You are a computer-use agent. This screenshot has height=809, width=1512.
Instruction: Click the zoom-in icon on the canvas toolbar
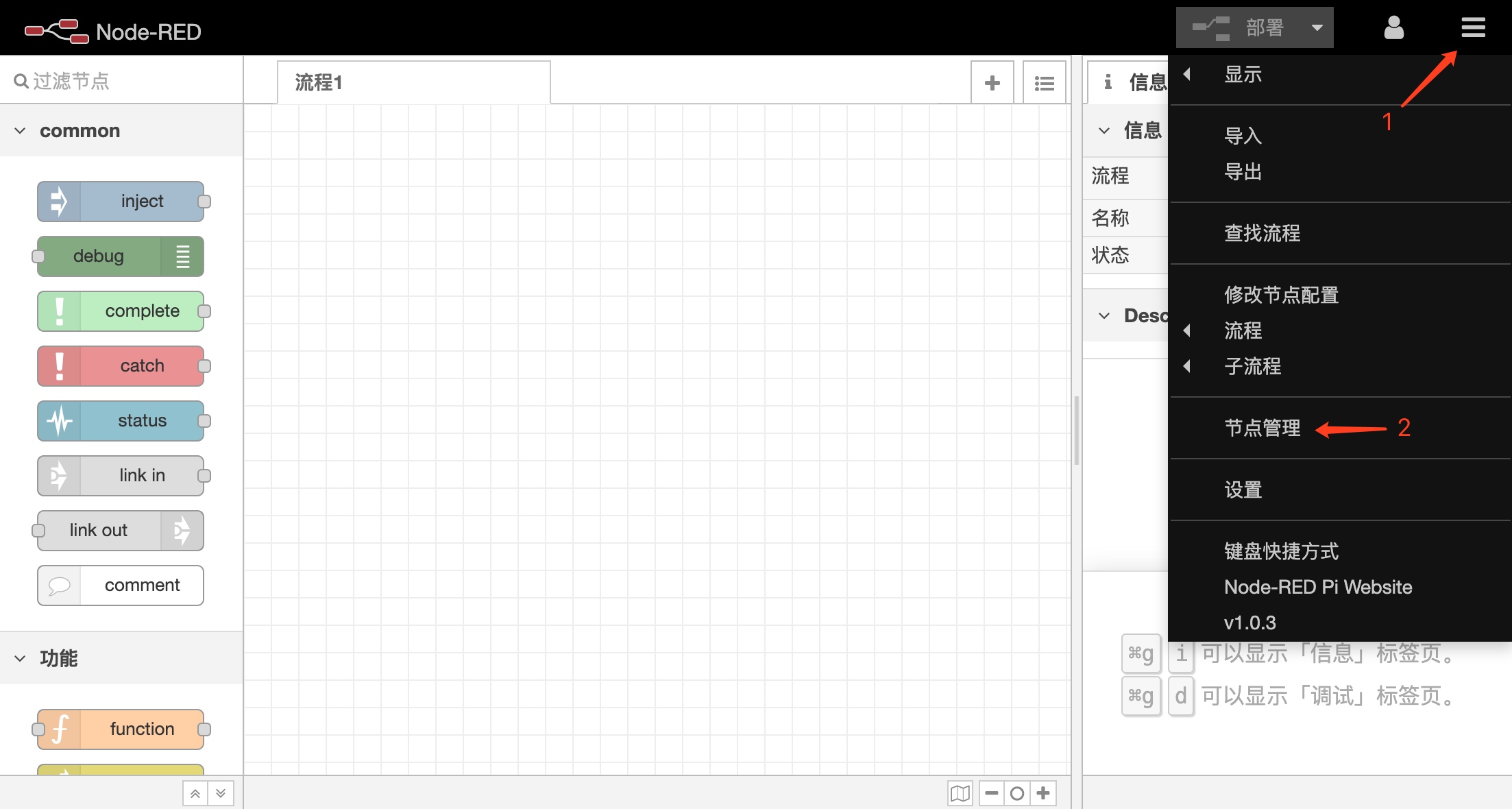pyautogui.click(x=1043, y=793)
